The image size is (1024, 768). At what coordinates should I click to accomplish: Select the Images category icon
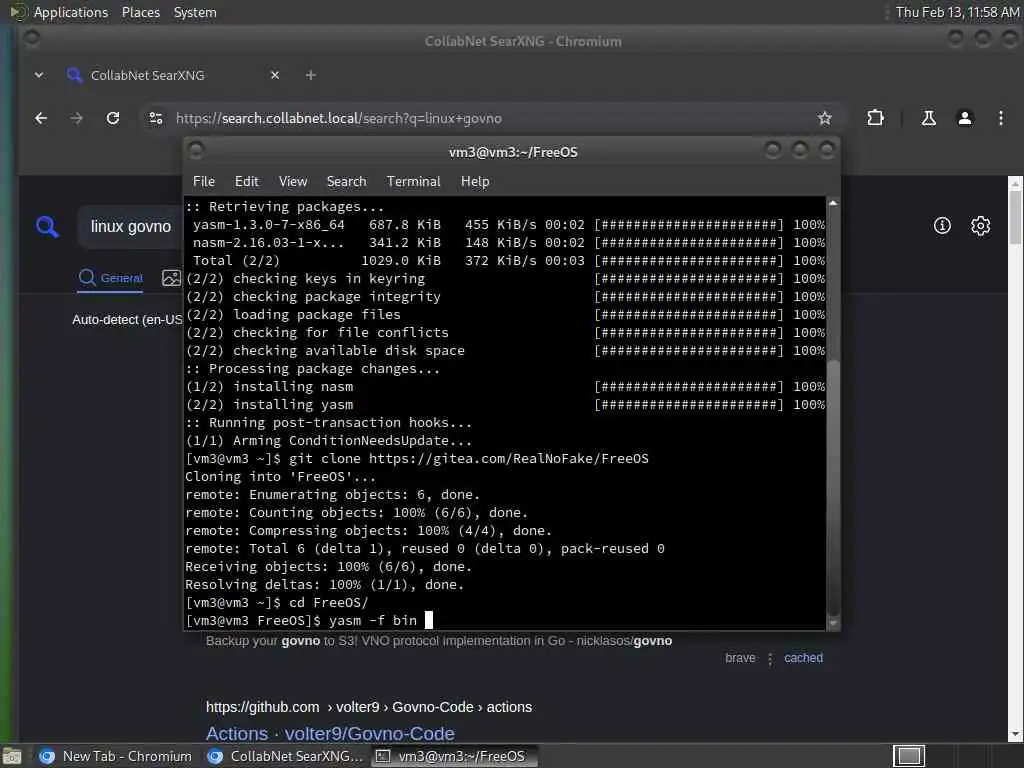(x=171, y=278)
